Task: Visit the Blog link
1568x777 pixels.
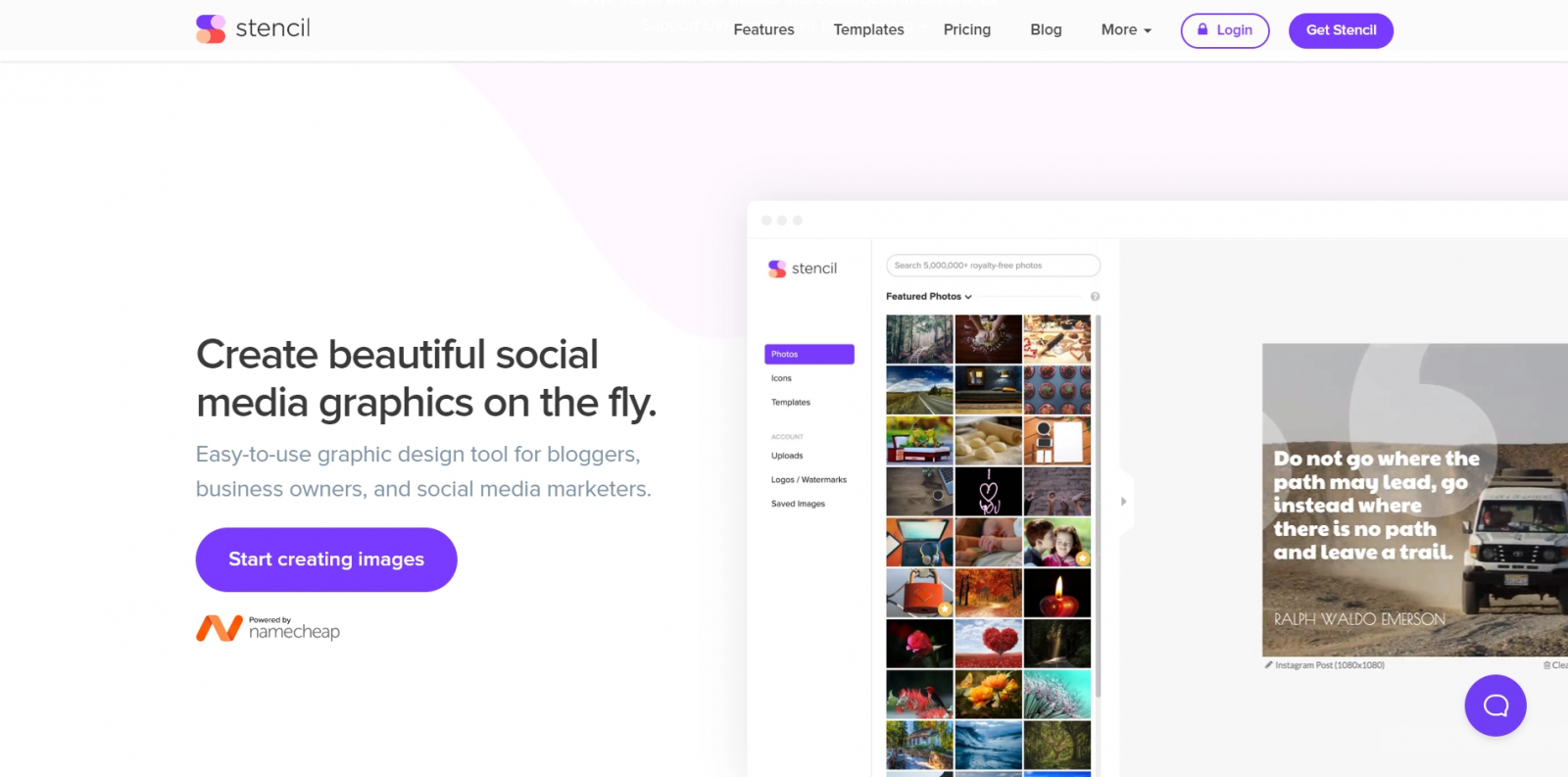Action: [1046, 29]
